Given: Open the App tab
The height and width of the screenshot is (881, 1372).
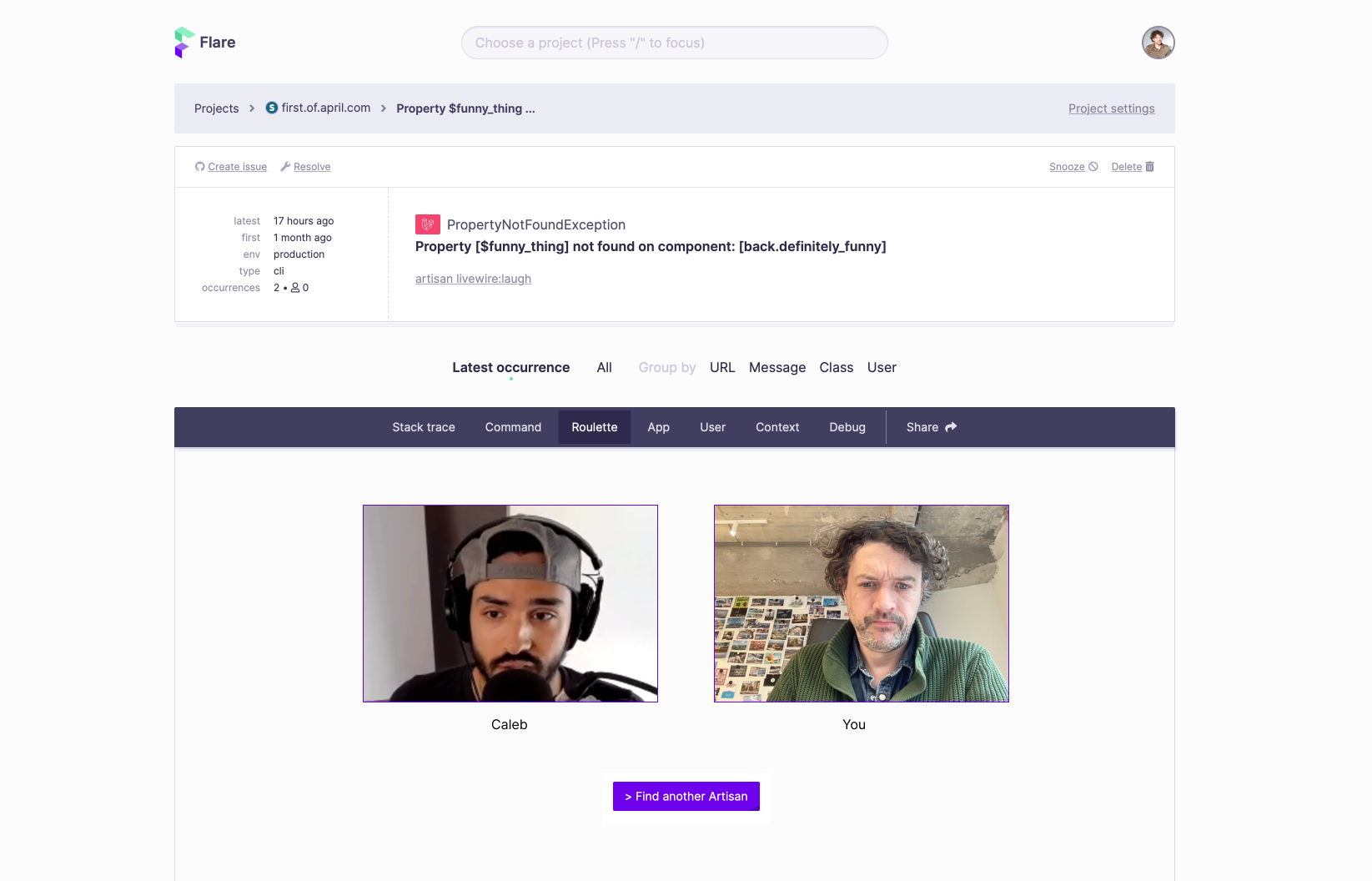Looking at the screenshot, I should [x=658, y=427].
